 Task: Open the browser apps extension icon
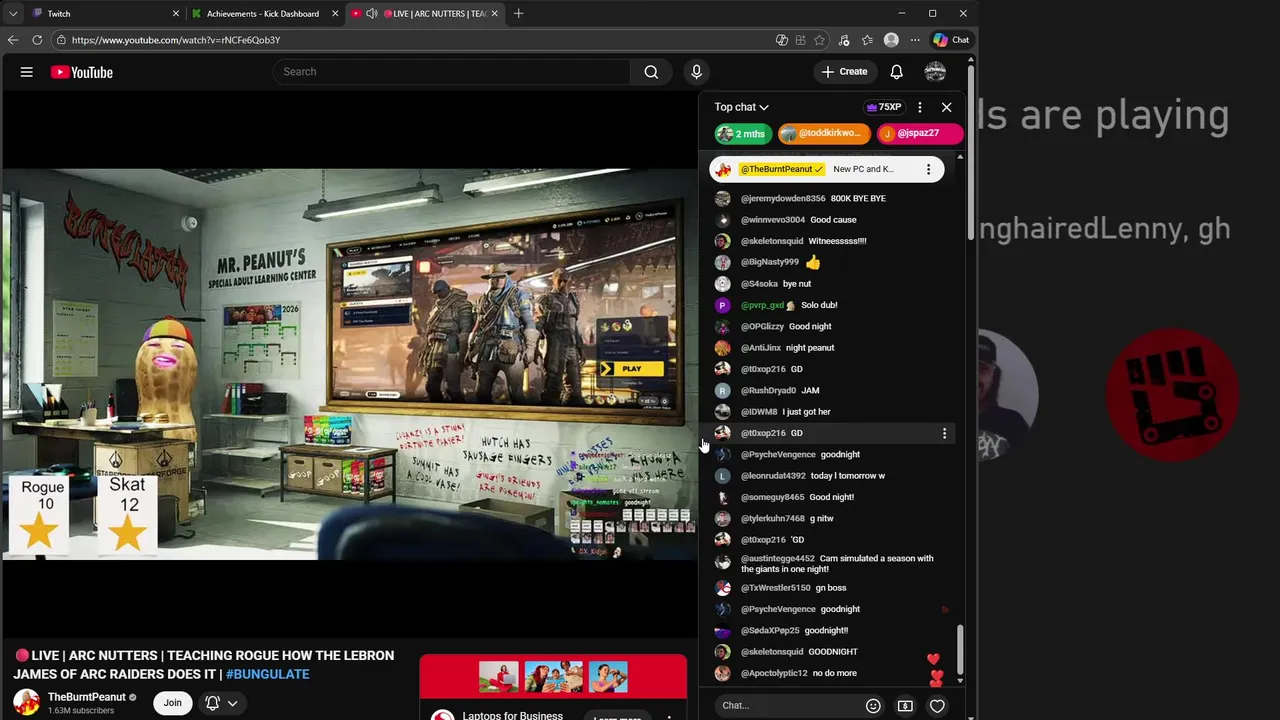801,40
